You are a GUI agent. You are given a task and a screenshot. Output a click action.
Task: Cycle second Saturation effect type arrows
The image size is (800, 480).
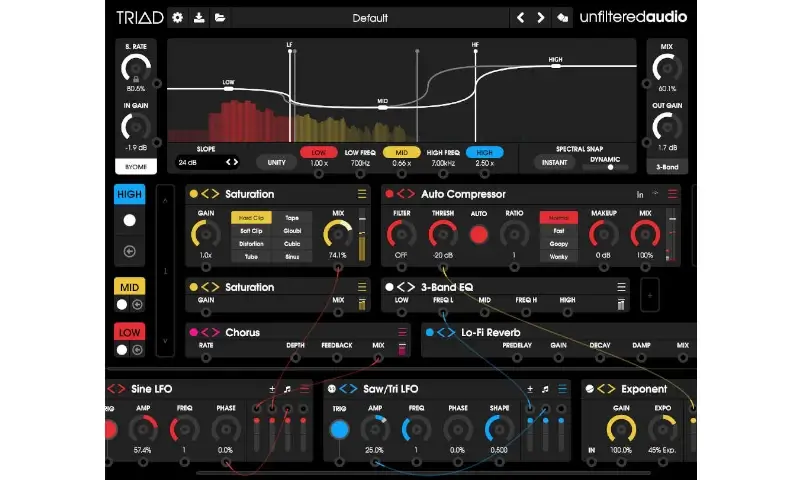pyautogui.click(x=210, y=287)
